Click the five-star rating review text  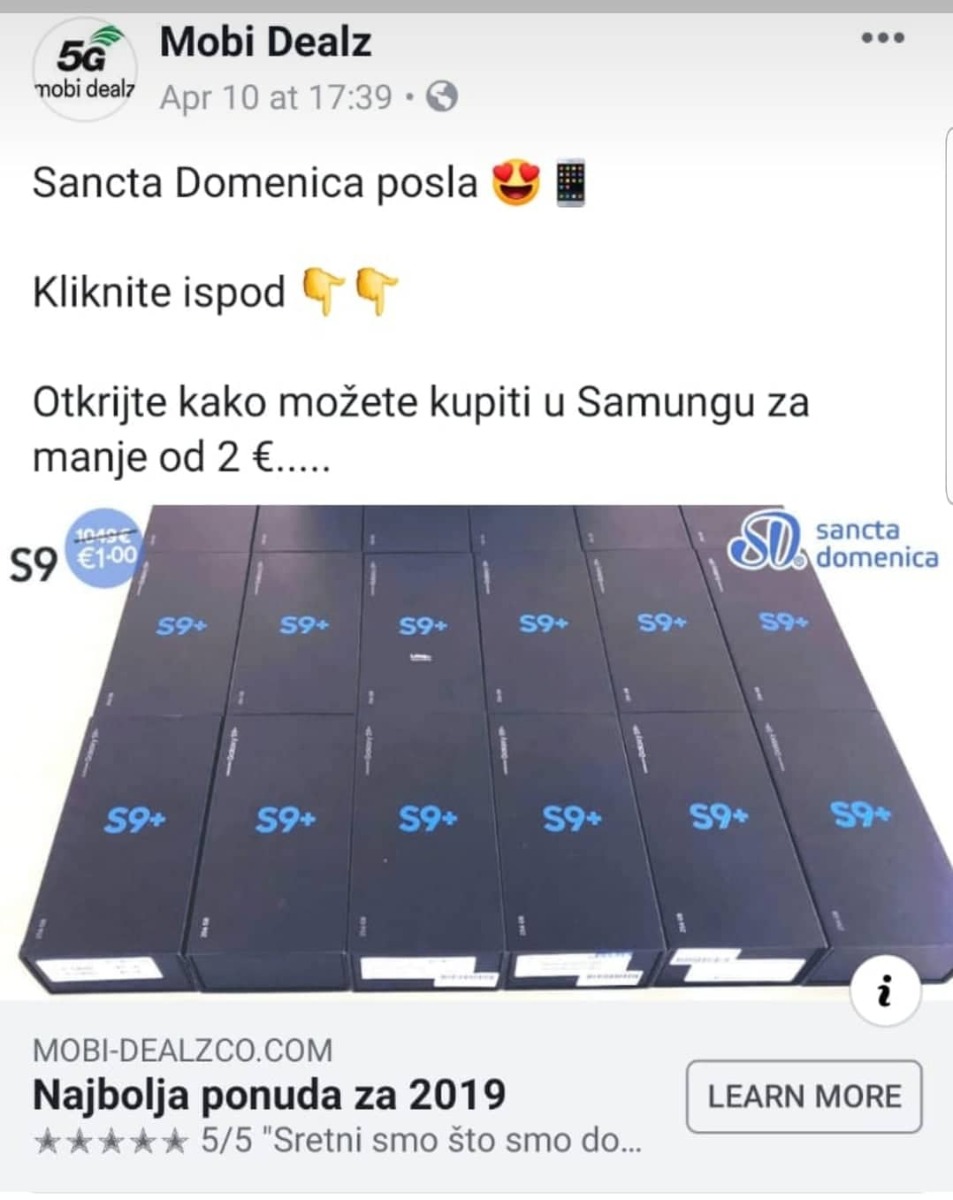(x=336, y=1140)
